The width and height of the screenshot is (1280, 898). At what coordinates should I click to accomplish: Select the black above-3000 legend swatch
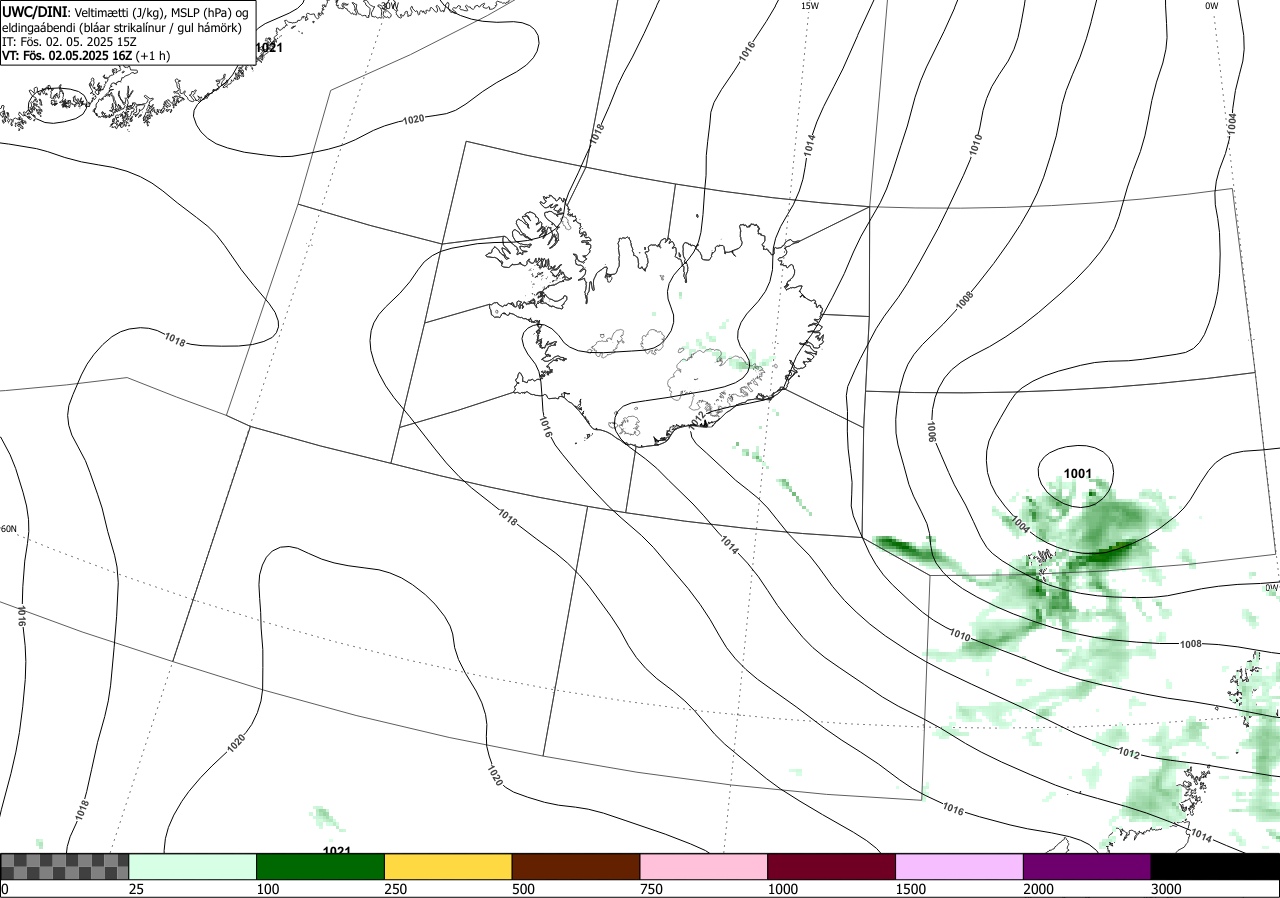point(1215,866)
